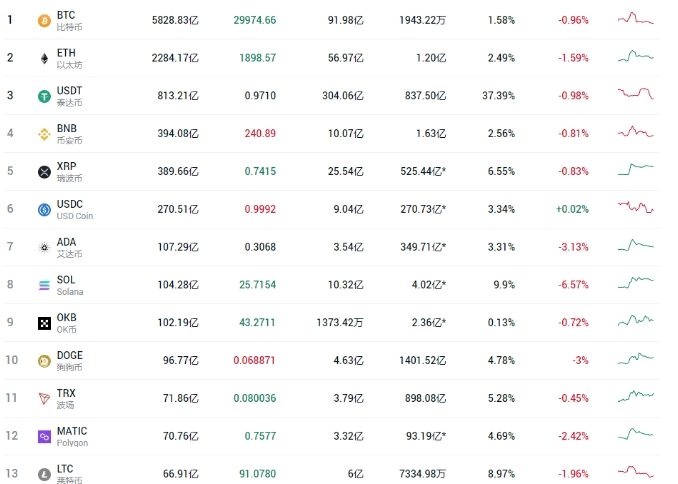Open the BNB trend sparkline chart
Screen dimensions: 678x484
tap(636, 131)
